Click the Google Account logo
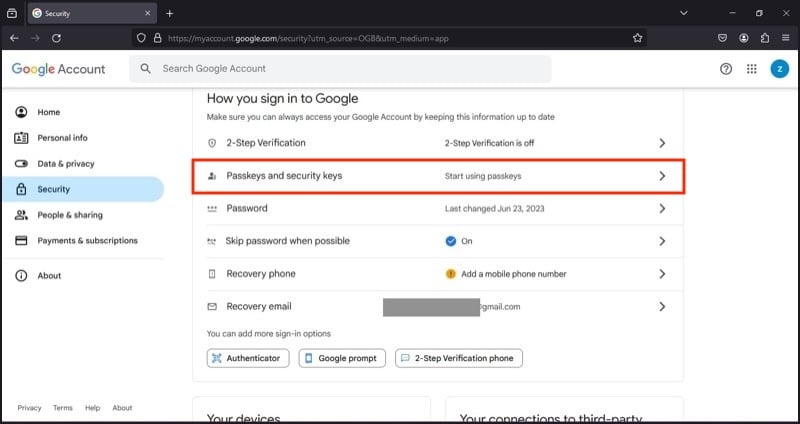800x424 pixels. click(x=58, y=69)
